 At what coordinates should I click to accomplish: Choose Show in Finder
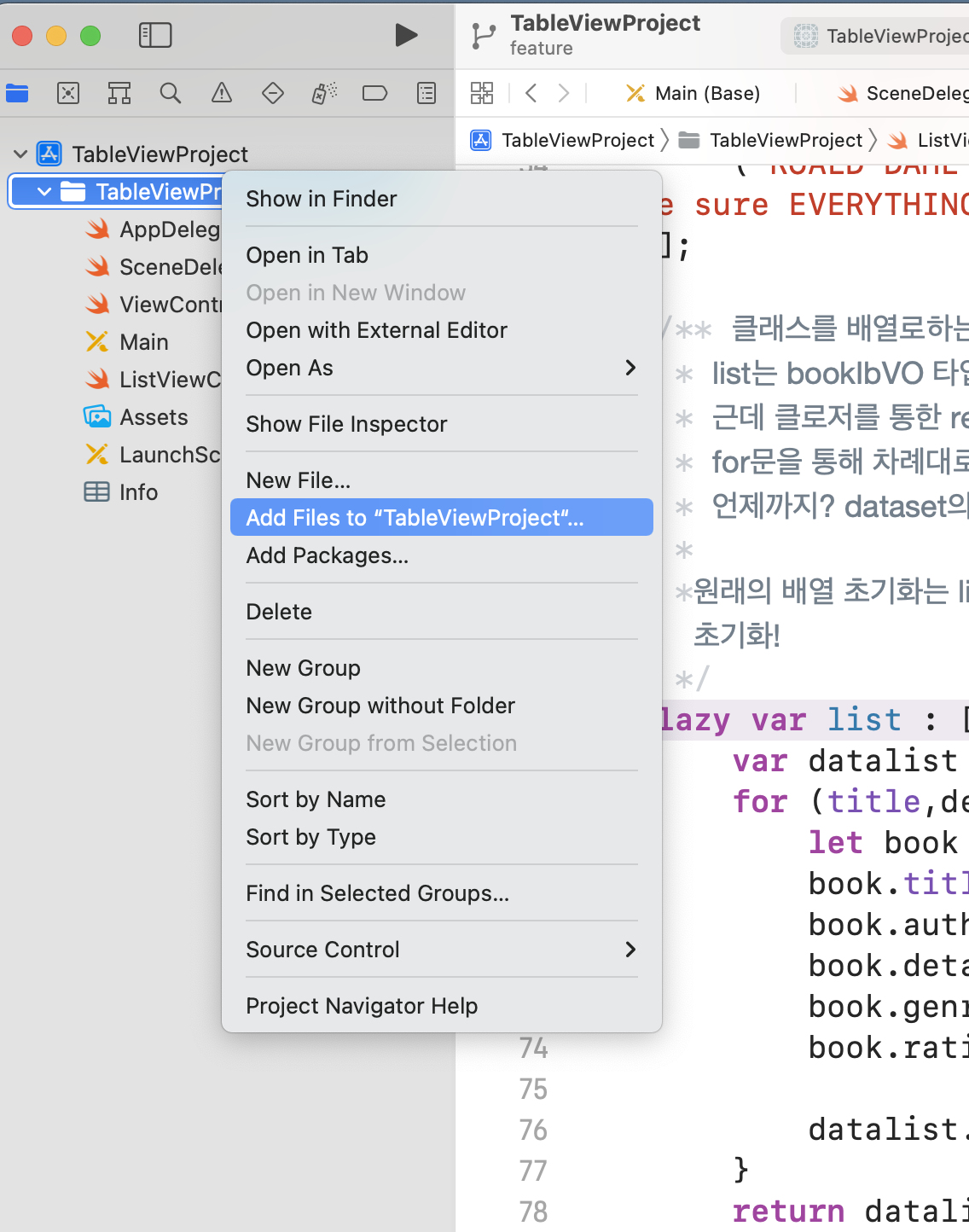(442, 199)
